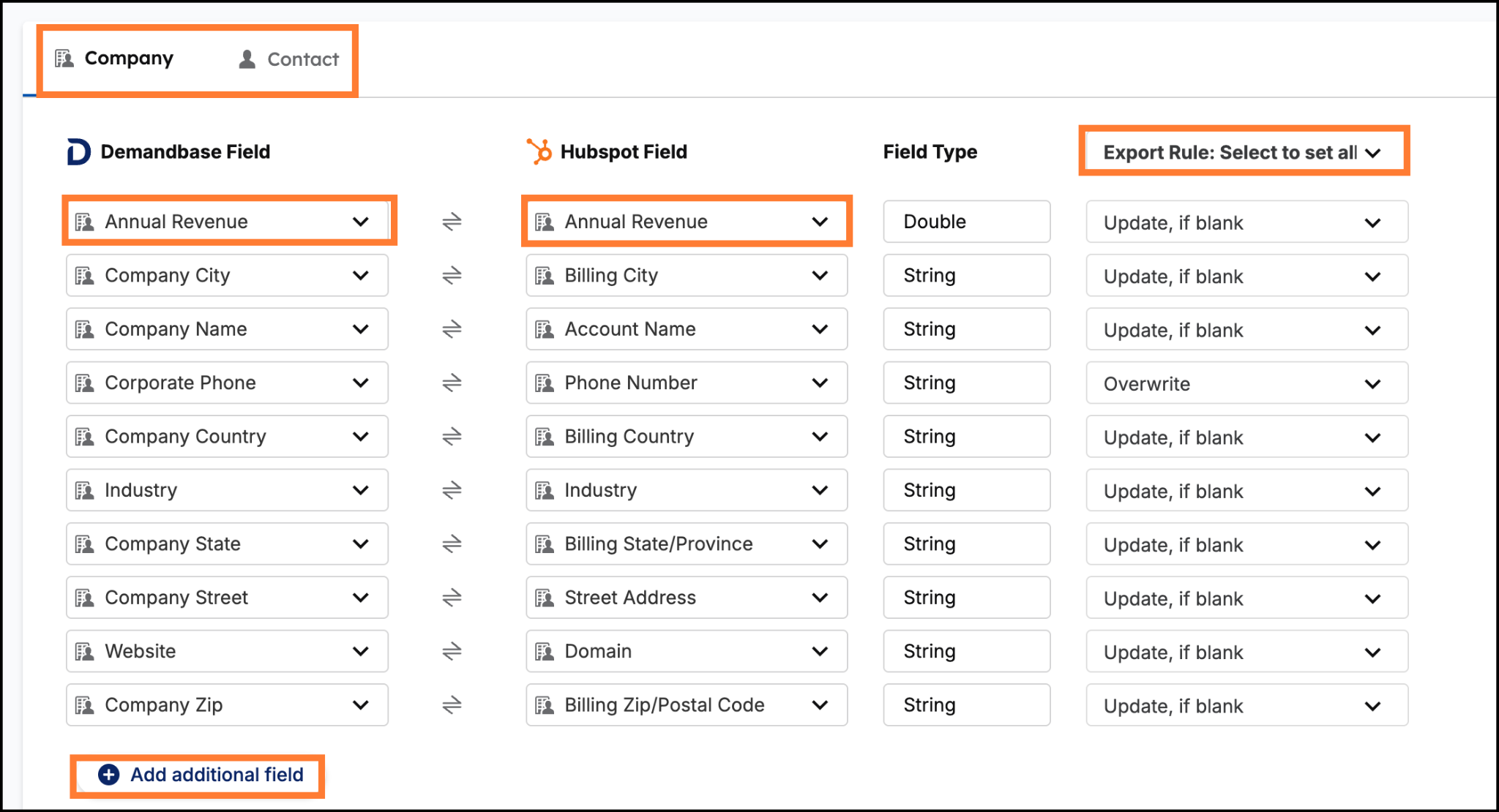Click the Field Type column header
The image size is (1499, 812).
coord(930,151)
